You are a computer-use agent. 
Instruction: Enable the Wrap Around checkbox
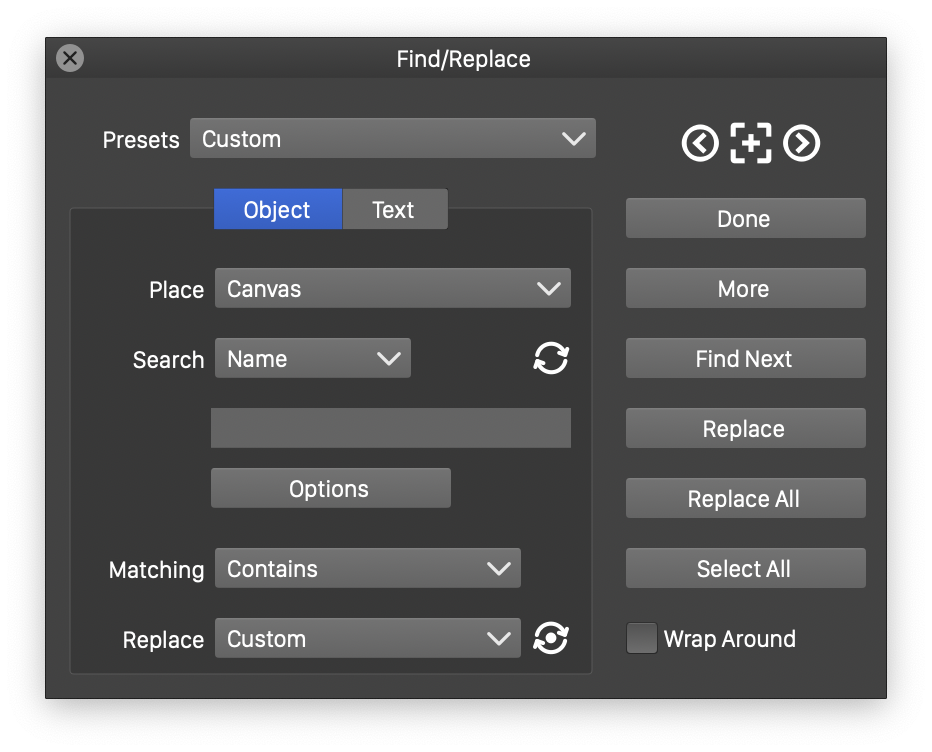(642, 638)
